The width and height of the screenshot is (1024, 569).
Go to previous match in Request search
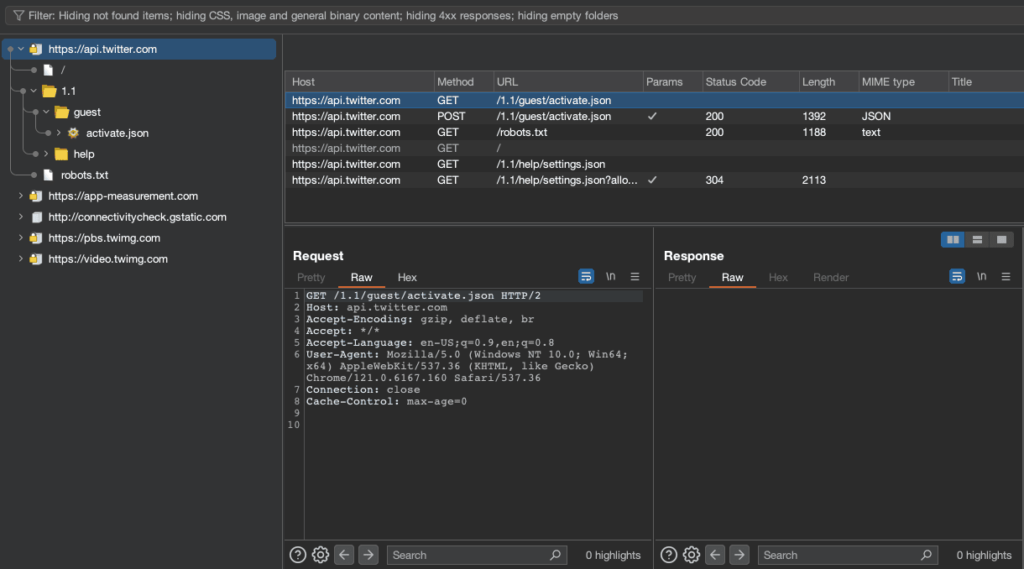(344, 555)
